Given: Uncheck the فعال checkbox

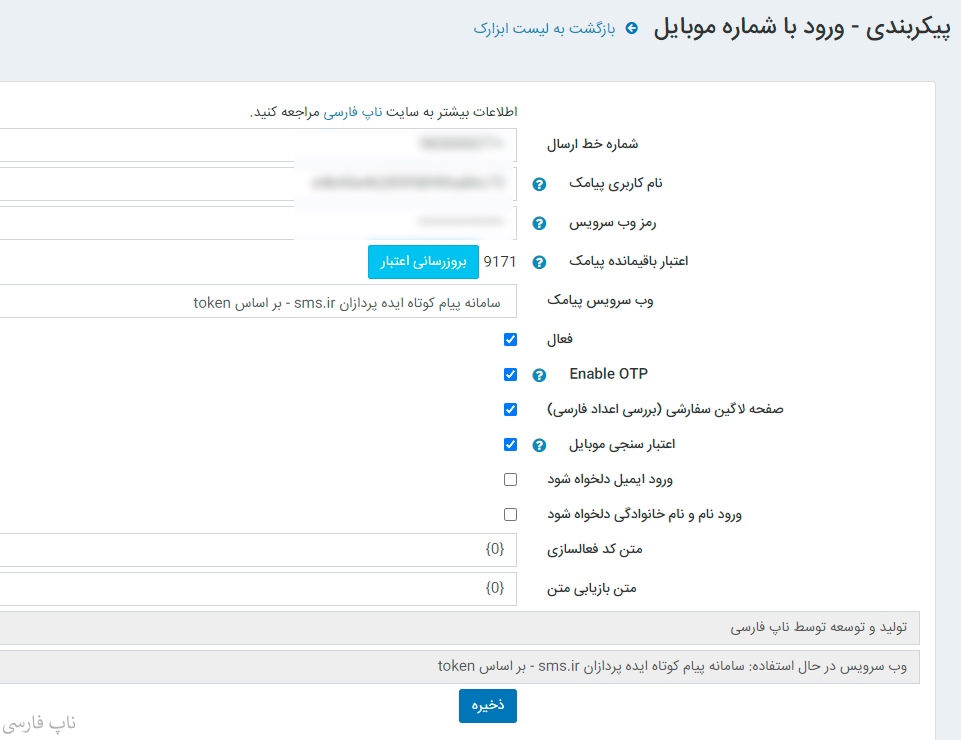Looking at the screenshot, I should coord(511,340).
